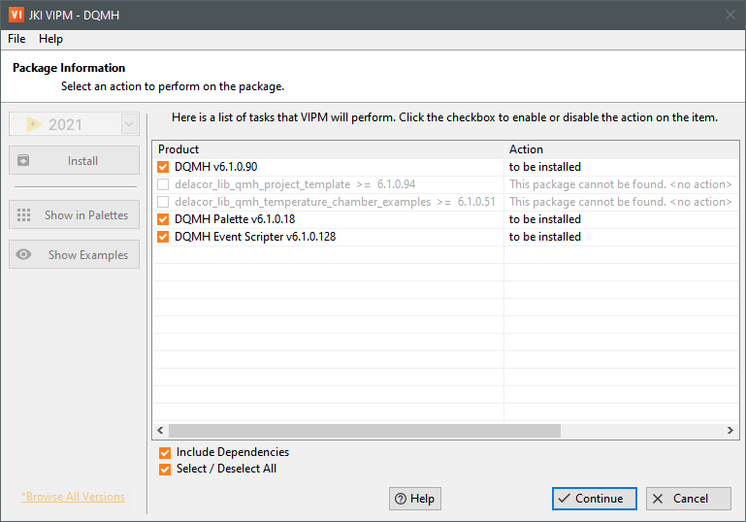The image size is (746, 522).
Task: Toggle delacor_lib_qmh_project_template checkbox
Action: 163,184
